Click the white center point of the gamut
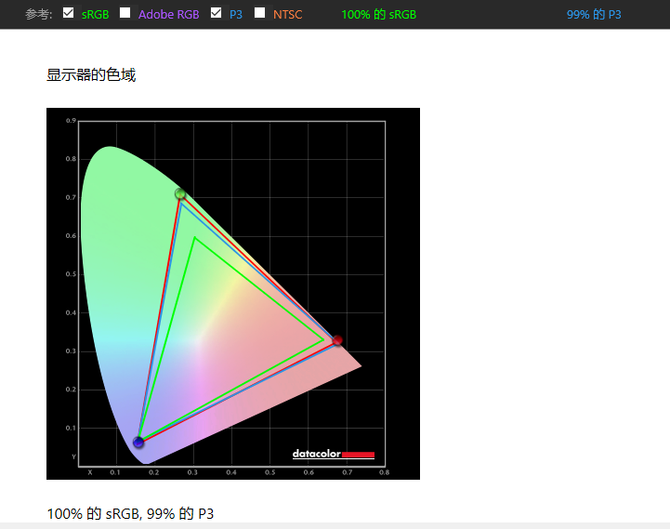Screen dimensions: 670x529 [x=200, y=342]
